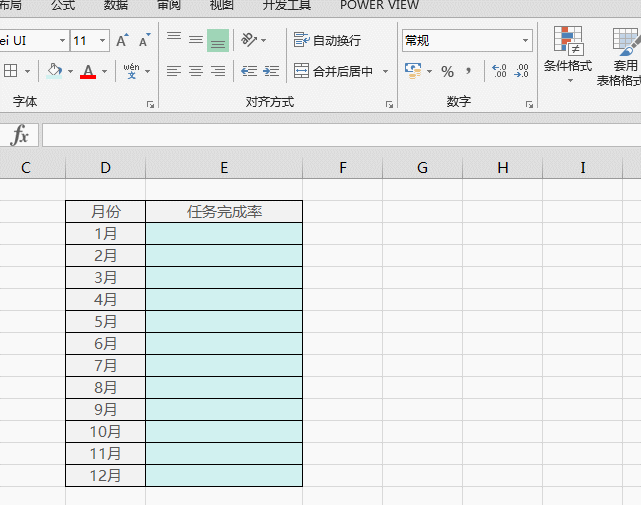Toggle horizontal center alignment
The width and height of the screenshot is (641, 505).
tap(195, 72)
